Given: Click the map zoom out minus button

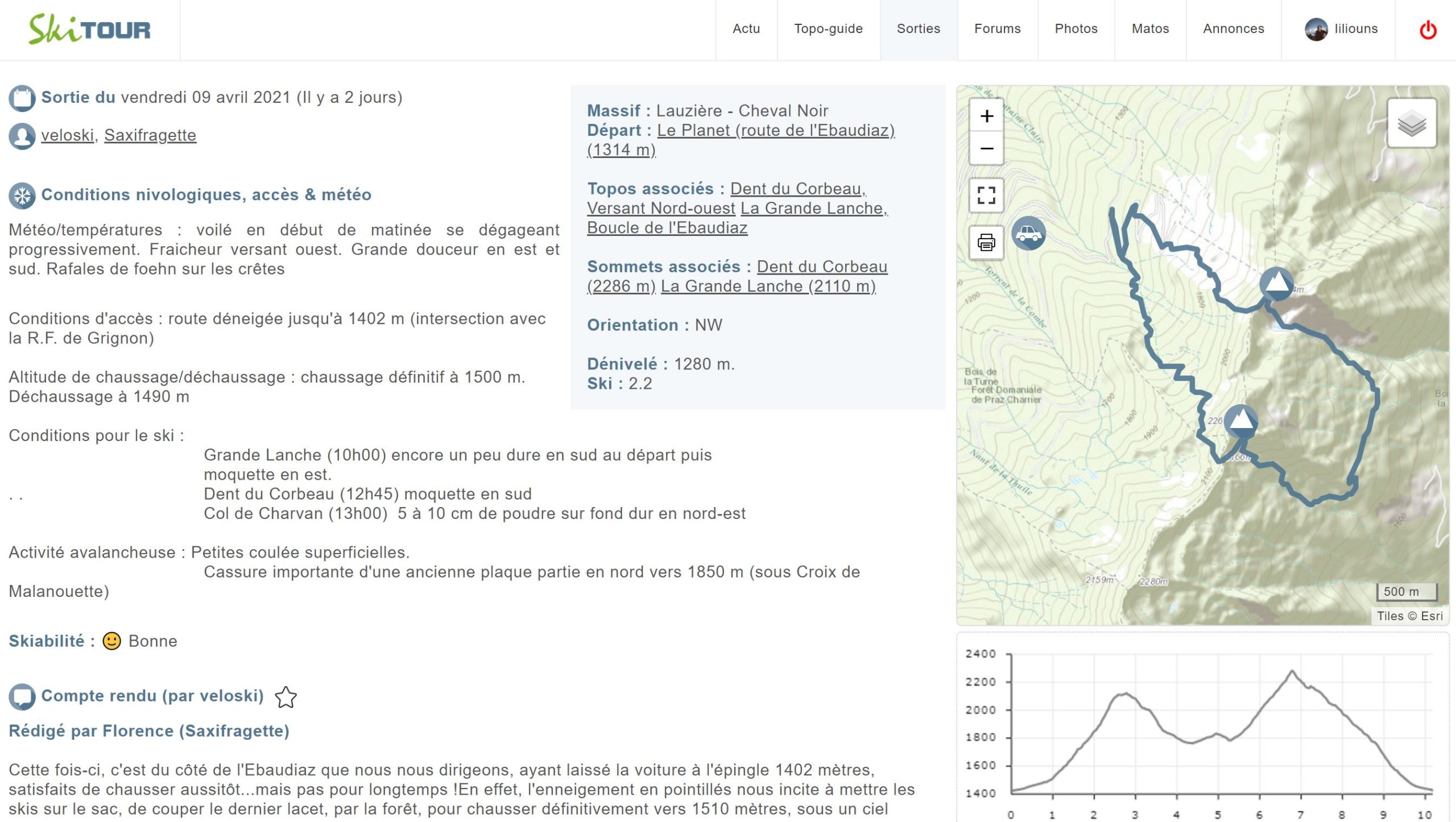Looking at the screenshot, I should [x=986, y=149].
